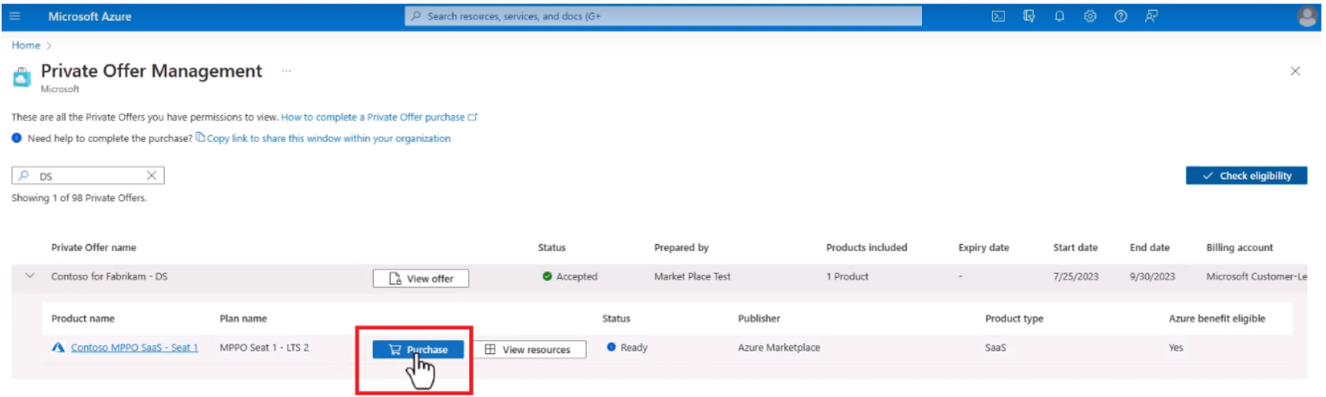Click View offer button

coord(420,279)
